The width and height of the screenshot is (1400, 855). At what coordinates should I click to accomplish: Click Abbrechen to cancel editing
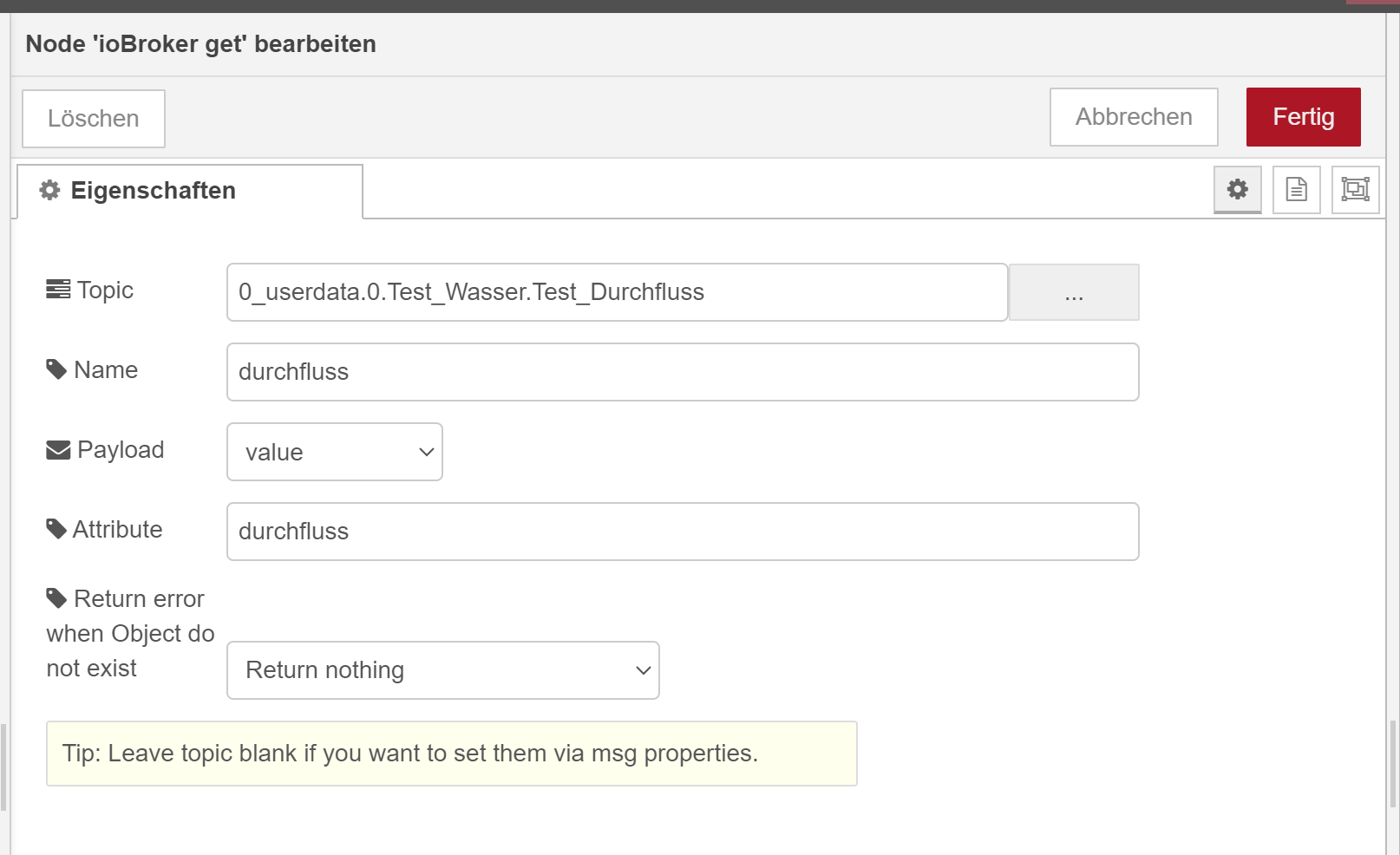coord(1133,117)
